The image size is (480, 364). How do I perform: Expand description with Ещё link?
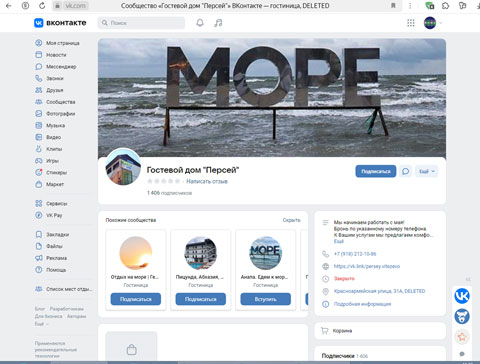339,241
